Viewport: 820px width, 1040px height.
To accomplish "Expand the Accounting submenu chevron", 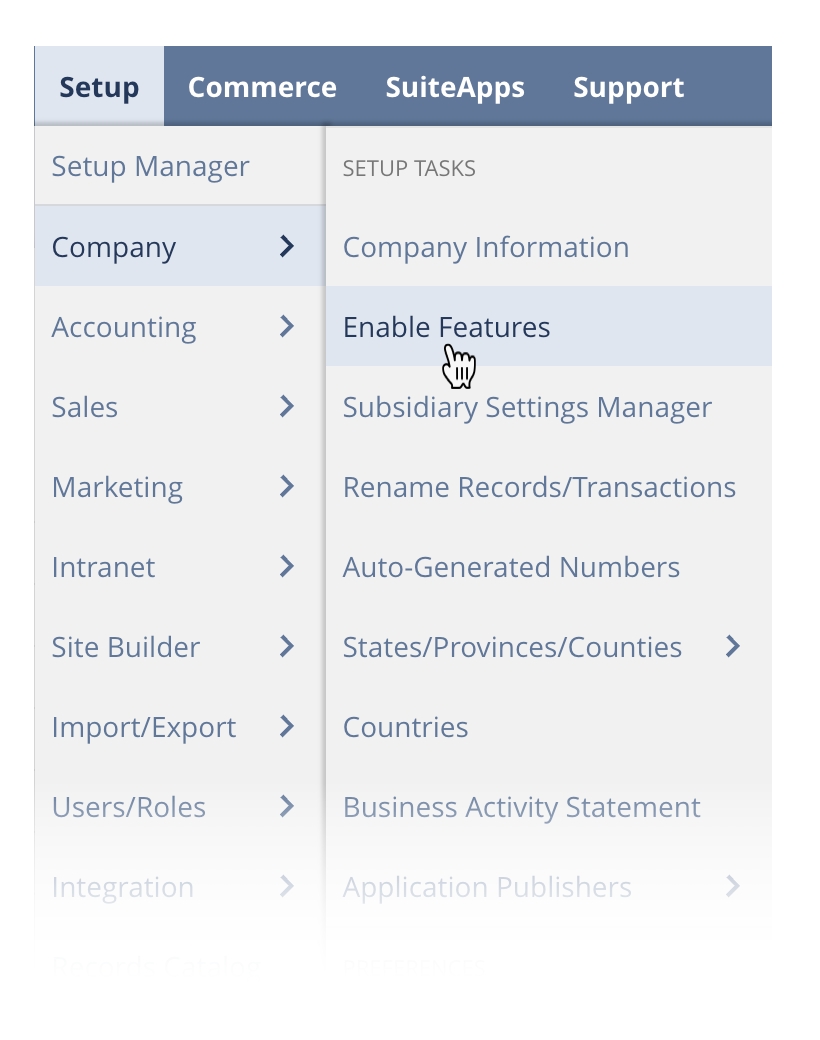I will click(287, 326).
